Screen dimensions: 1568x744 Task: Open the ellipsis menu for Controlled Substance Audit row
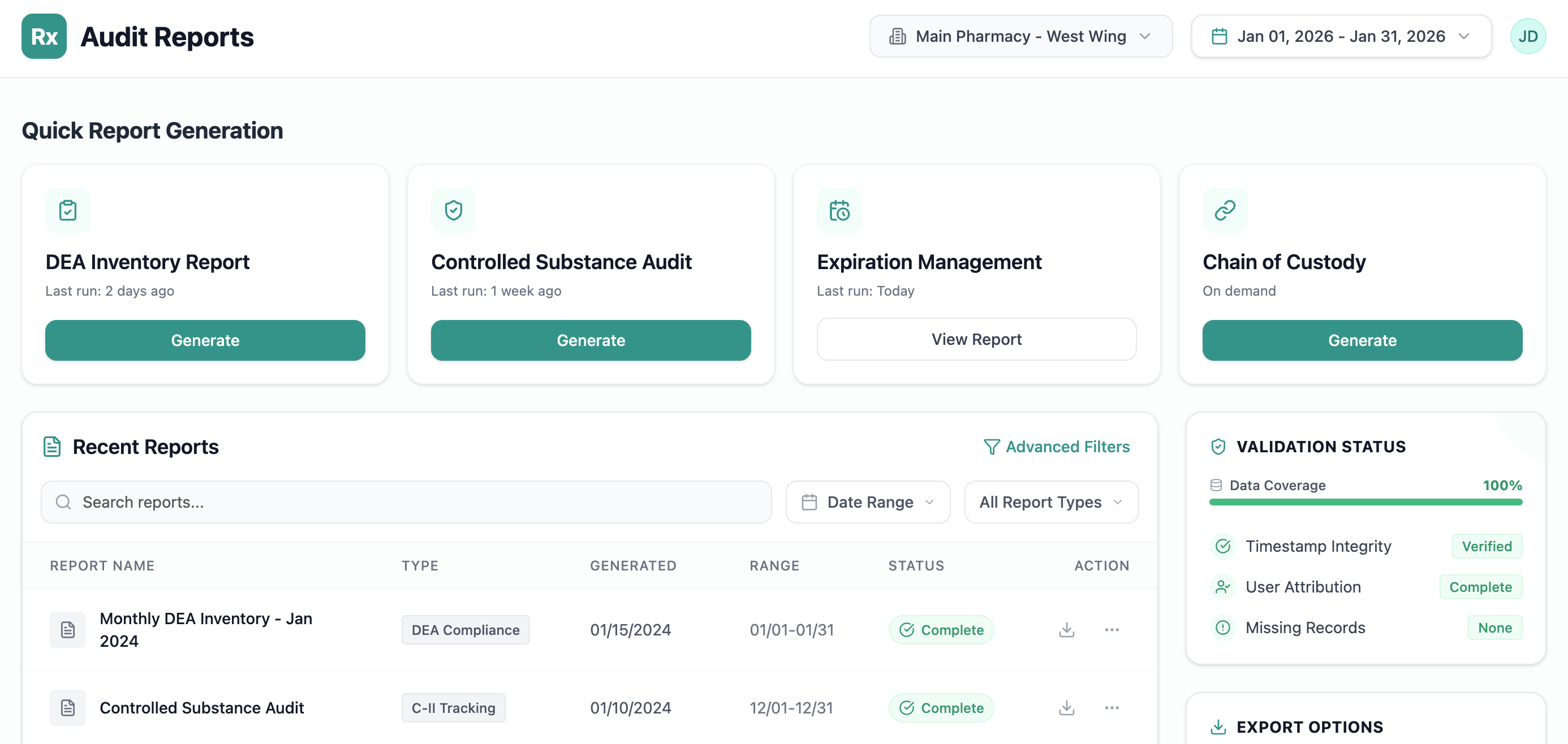[1112, 707]
